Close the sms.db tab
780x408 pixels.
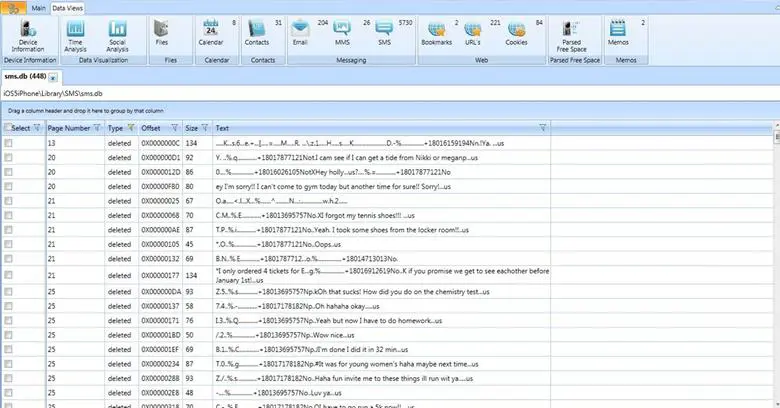(x=53, y=77)
